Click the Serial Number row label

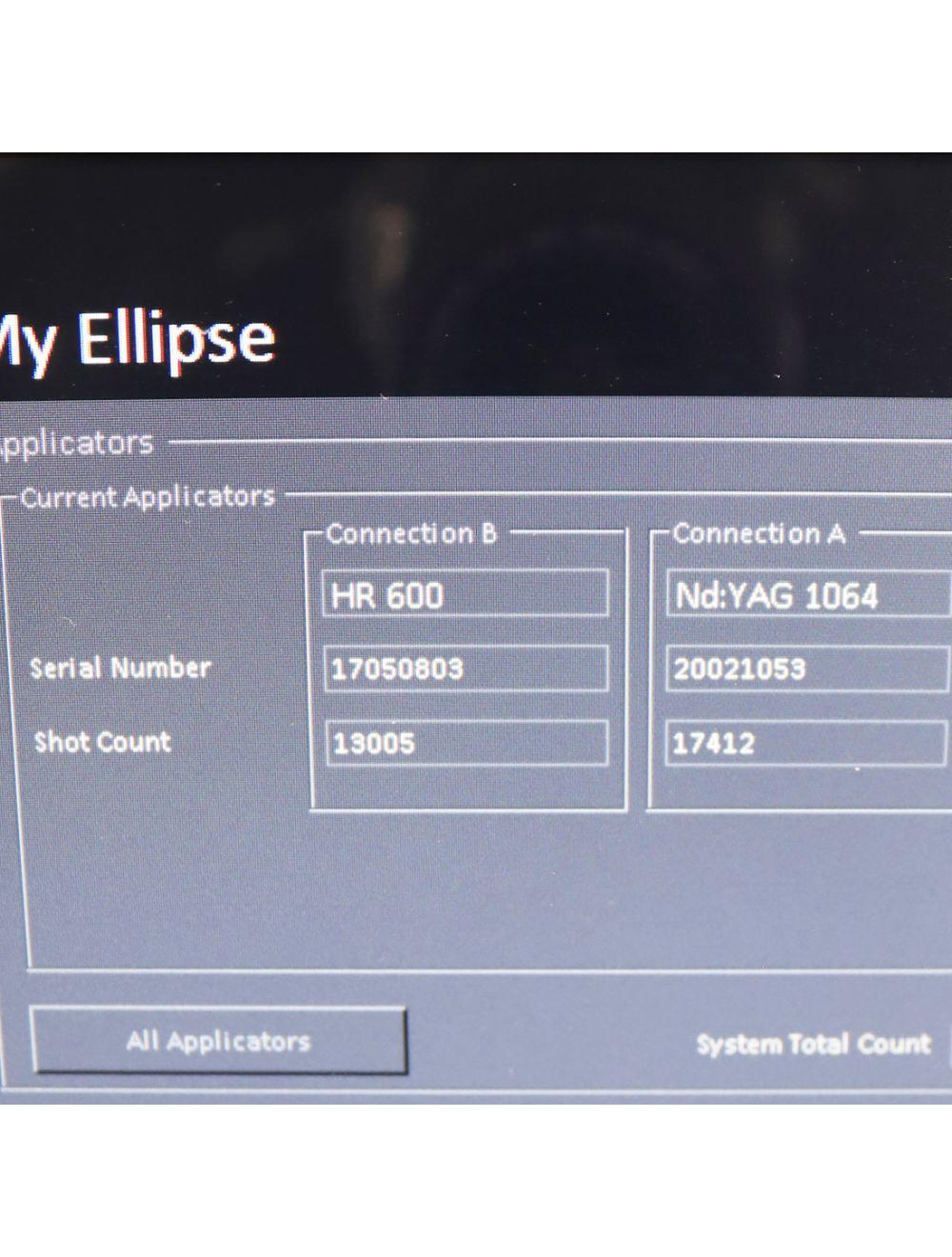pos(120,668)
